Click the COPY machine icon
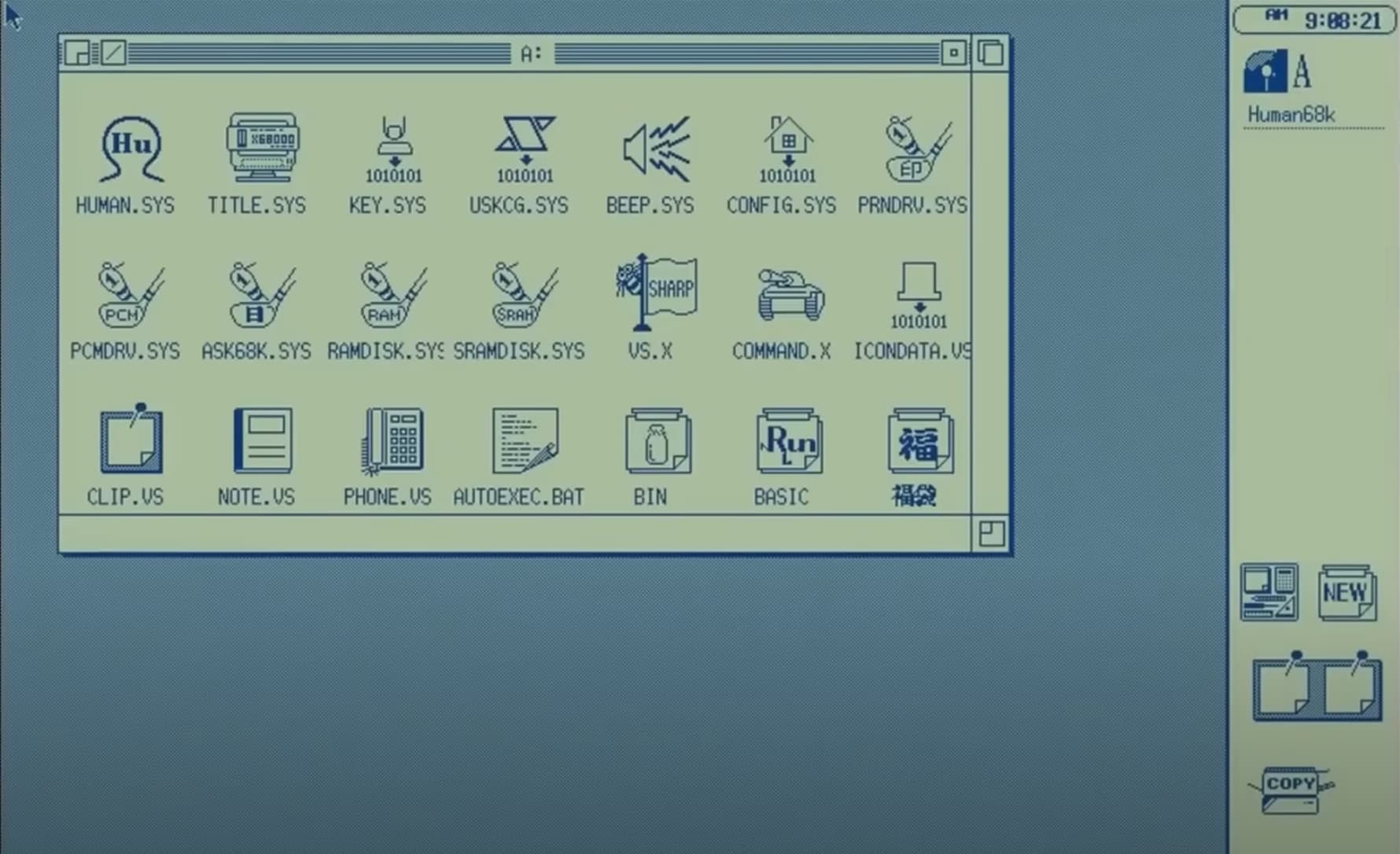 (x=1291, y=790)
